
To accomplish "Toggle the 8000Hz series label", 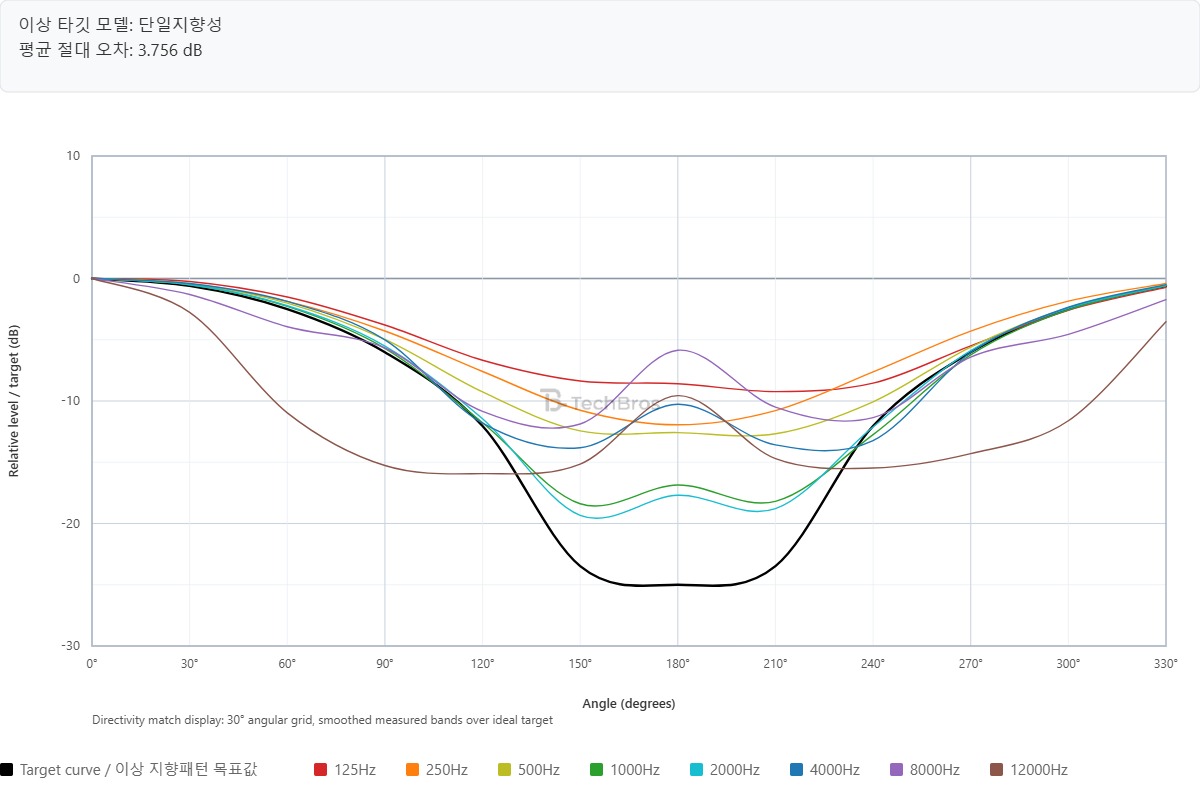I will [935, 770].
